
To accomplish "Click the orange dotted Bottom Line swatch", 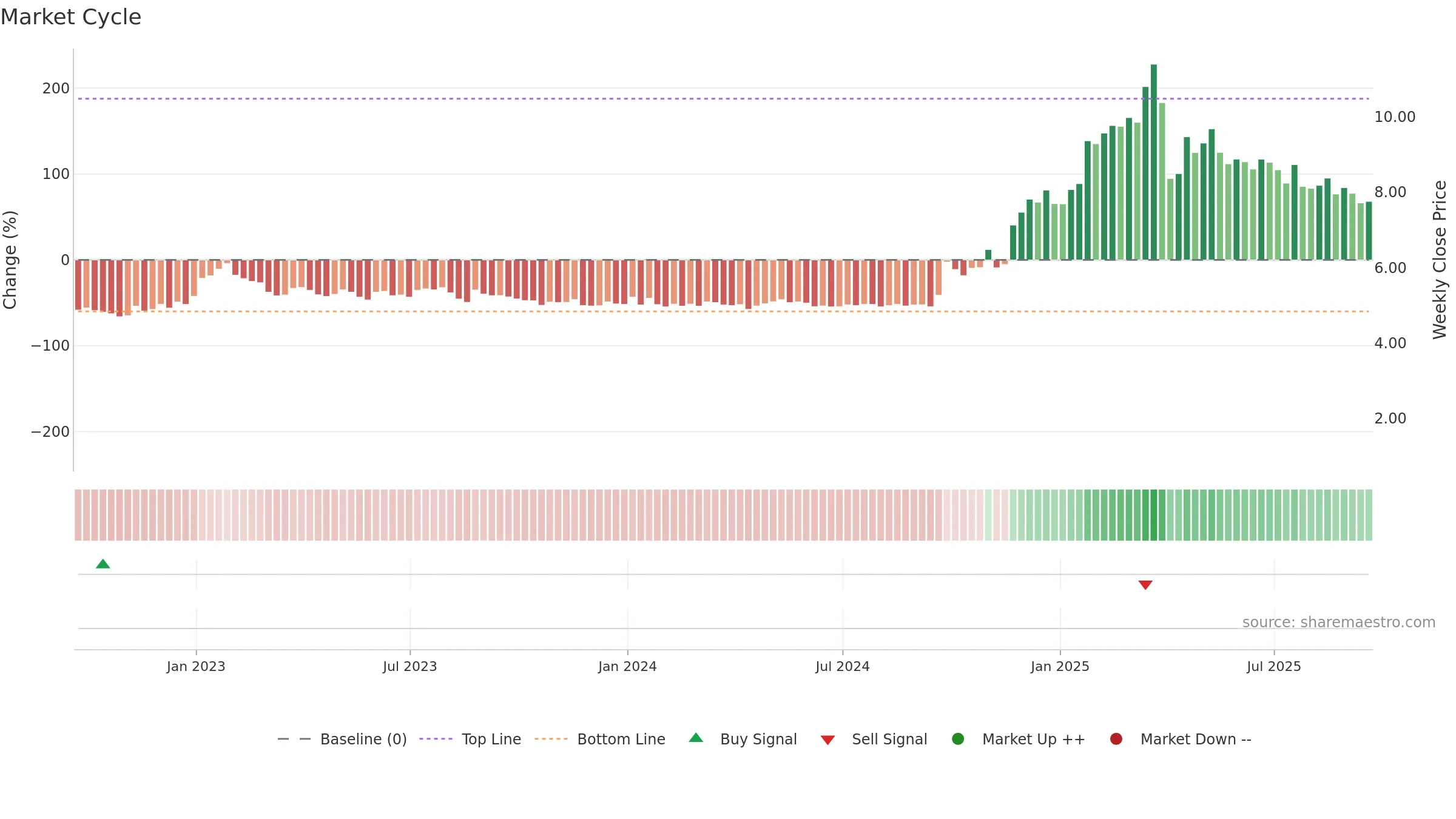I will (551, 739).
